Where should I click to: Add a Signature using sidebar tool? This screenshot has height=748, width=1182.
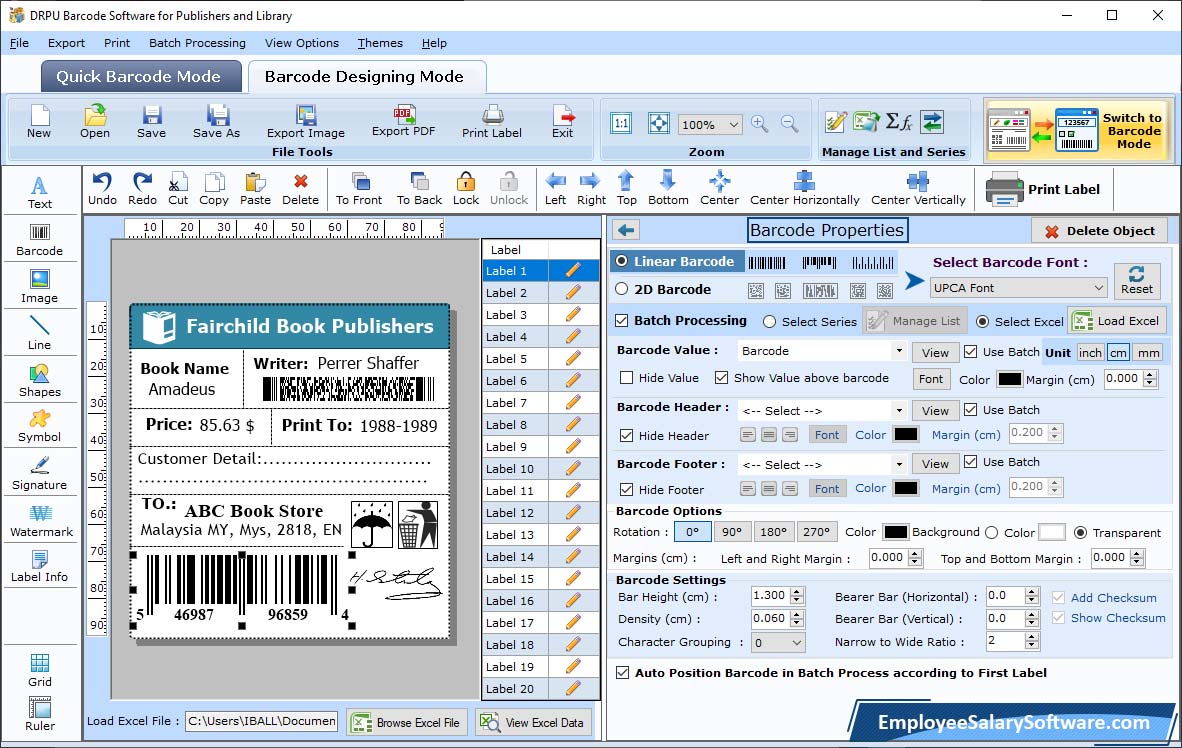click(39, 474)
